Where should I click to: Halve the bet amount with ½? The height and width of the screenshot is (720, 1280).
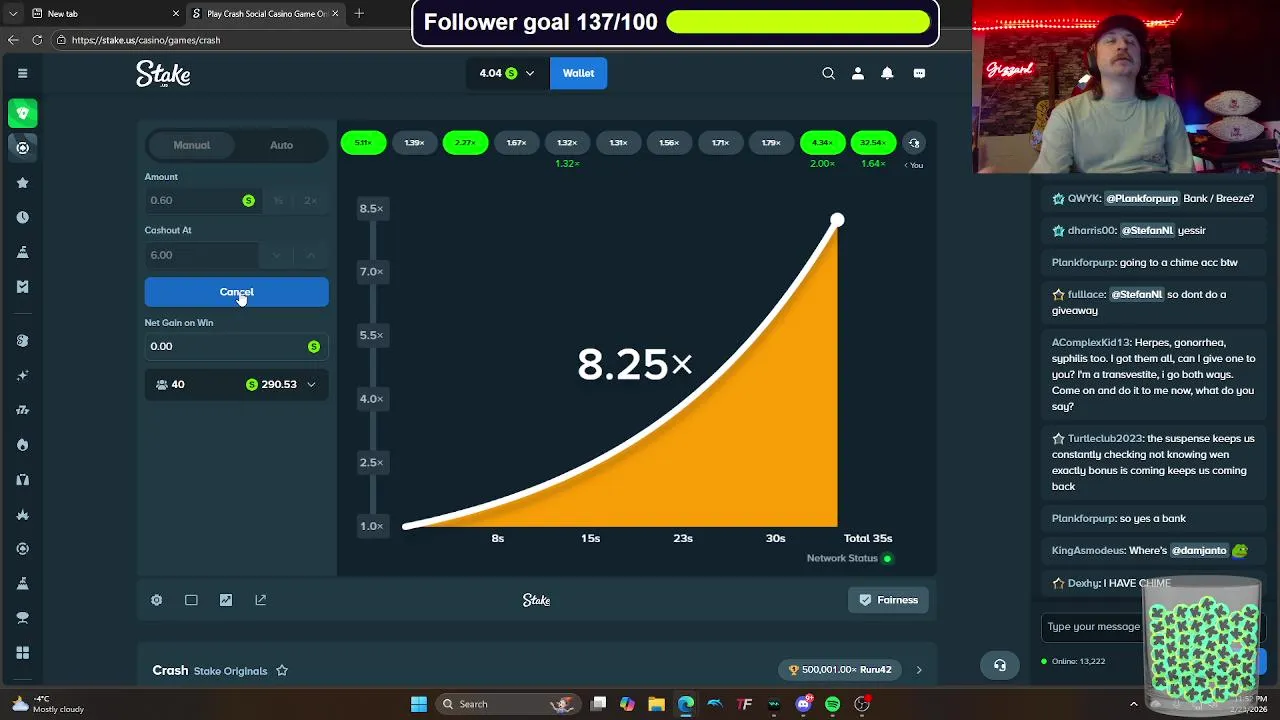pos(278,200)
